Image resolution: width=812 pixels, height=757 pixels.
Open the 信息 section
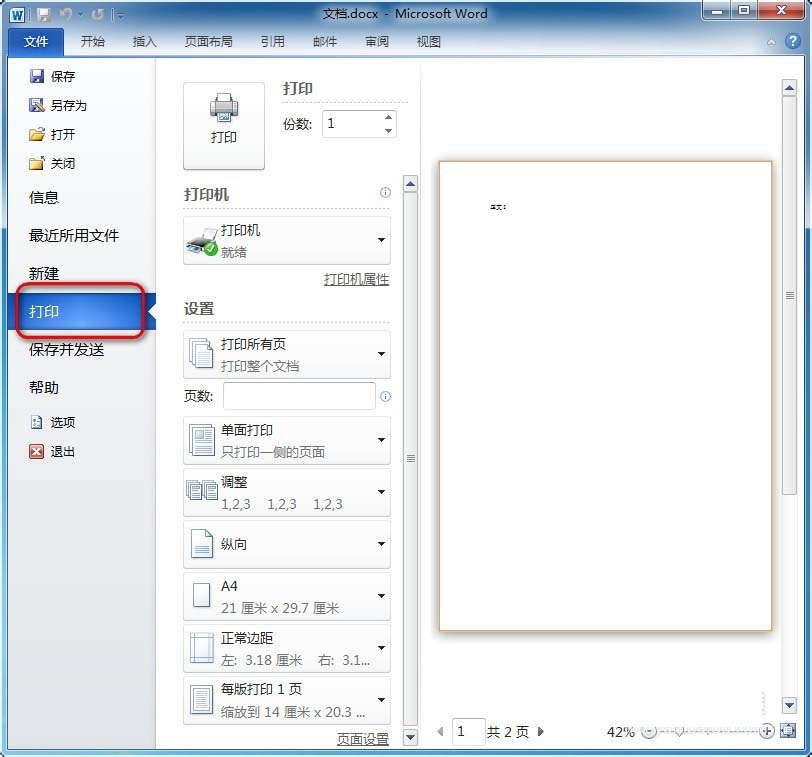pyautogui.click(x=44, y=197)
